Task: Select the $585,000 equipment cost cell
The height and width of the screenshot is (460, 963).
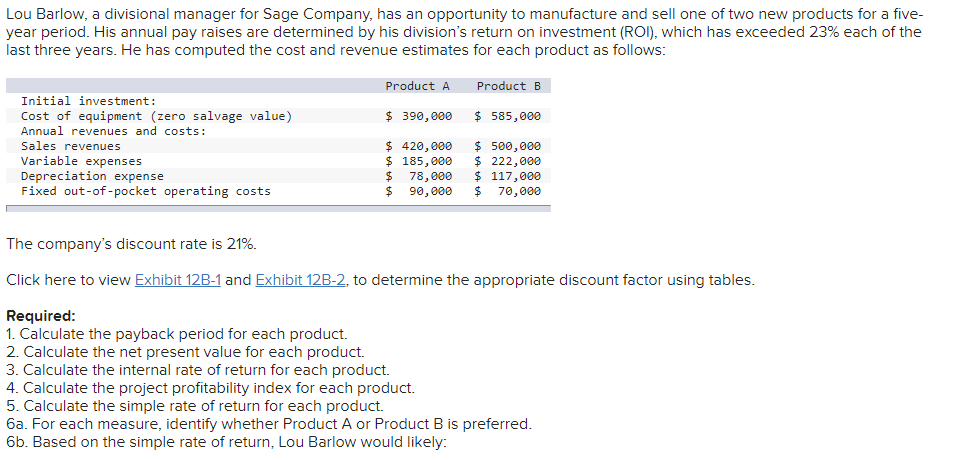Action: coord(508,116)
